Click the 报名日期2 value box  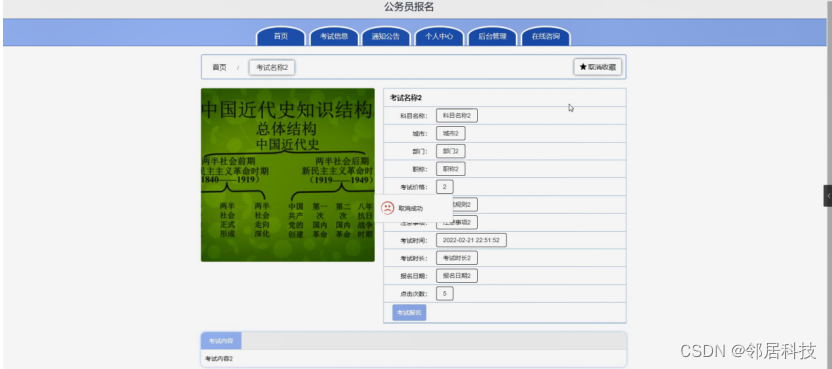point(457,276)
